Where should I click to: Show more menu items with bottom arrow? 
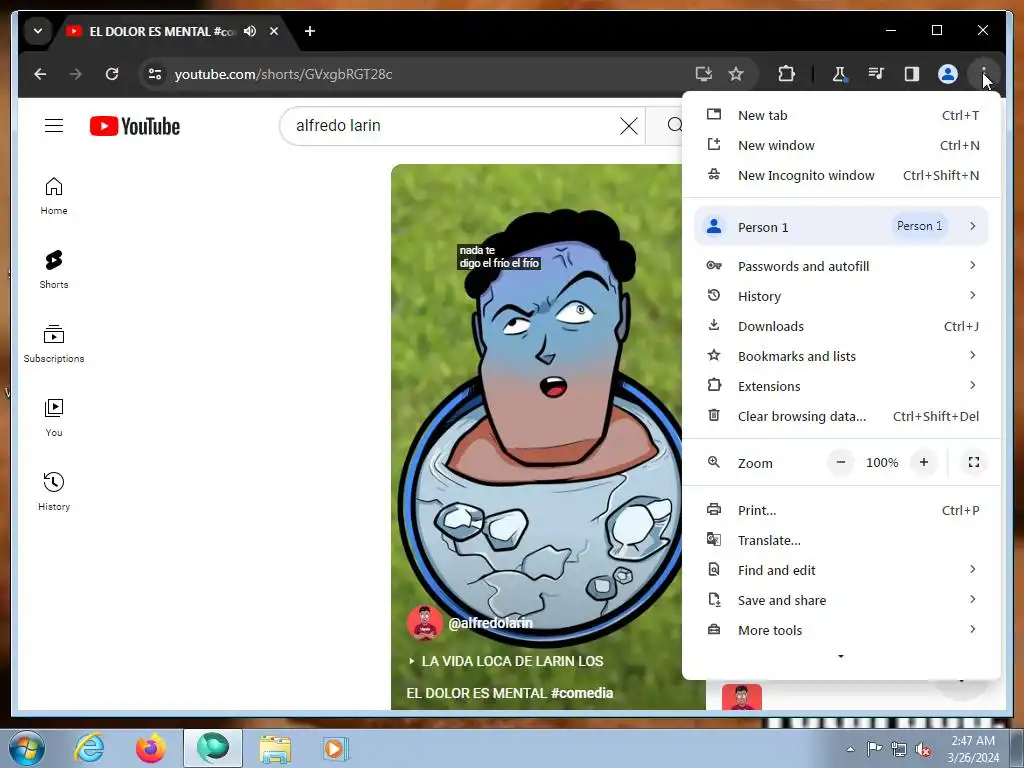tap(841, 656)
